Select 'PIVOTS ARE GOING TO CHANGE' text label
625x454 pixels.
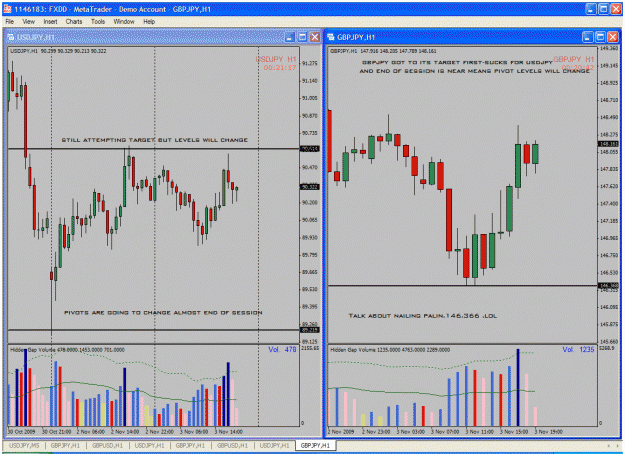pyautogui.click(x=163, y=312)
